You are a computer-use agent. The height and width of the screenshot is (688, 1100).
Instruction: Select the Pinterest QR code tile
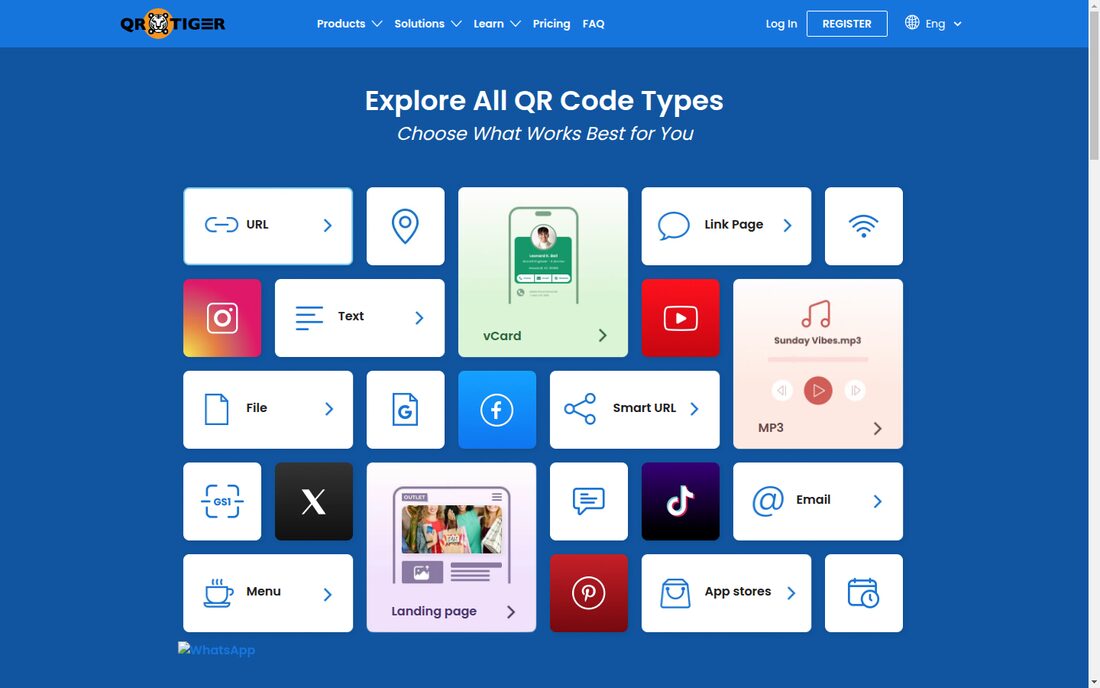pos(589,593)
